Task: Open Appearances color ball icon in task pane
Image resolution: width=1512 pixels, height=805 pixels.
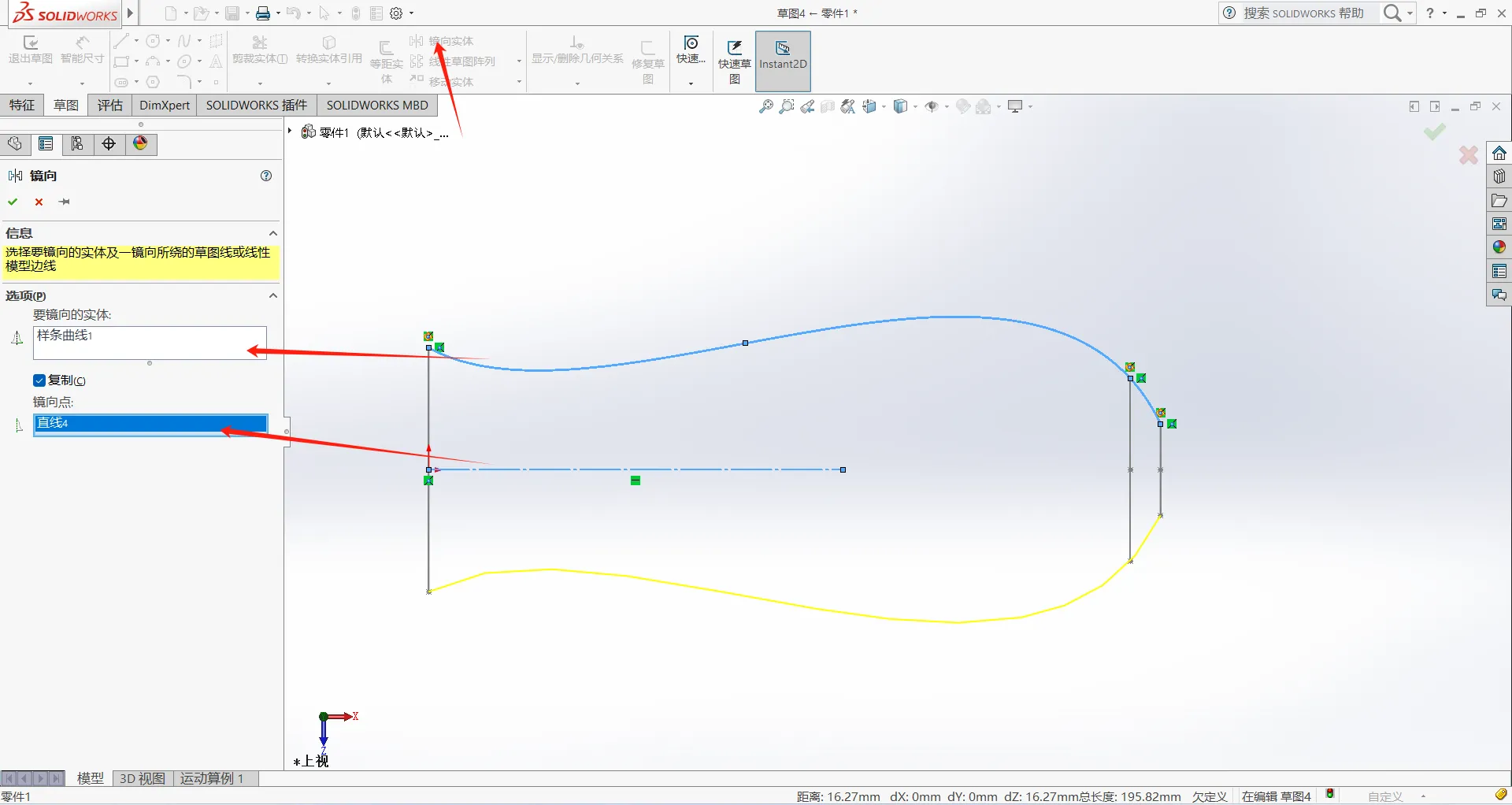Action: pyautogui.click(x=1499, y=247)
